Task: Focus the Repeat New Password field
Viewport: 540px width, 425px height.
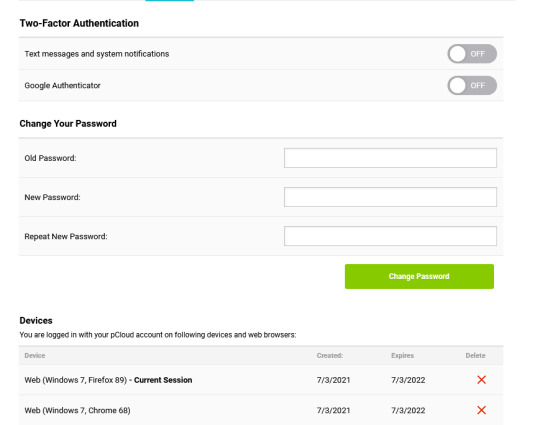Action: click(390, 236)
